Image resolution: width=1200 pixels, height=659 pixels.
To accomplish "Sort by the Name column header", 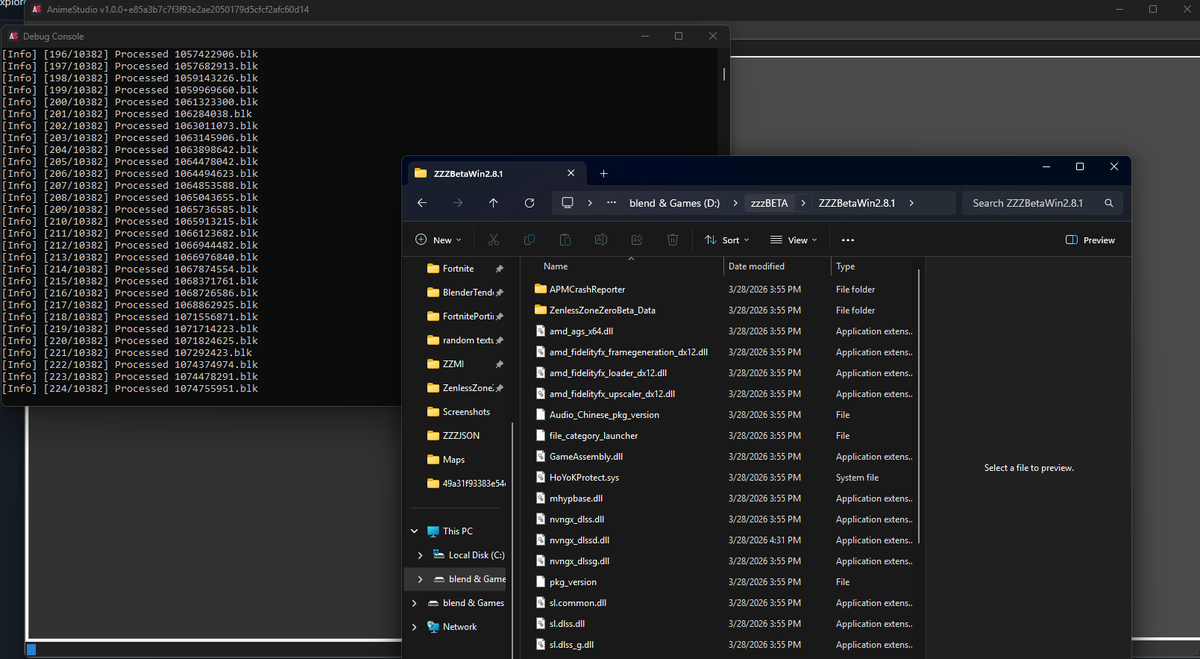I will 556,266.
